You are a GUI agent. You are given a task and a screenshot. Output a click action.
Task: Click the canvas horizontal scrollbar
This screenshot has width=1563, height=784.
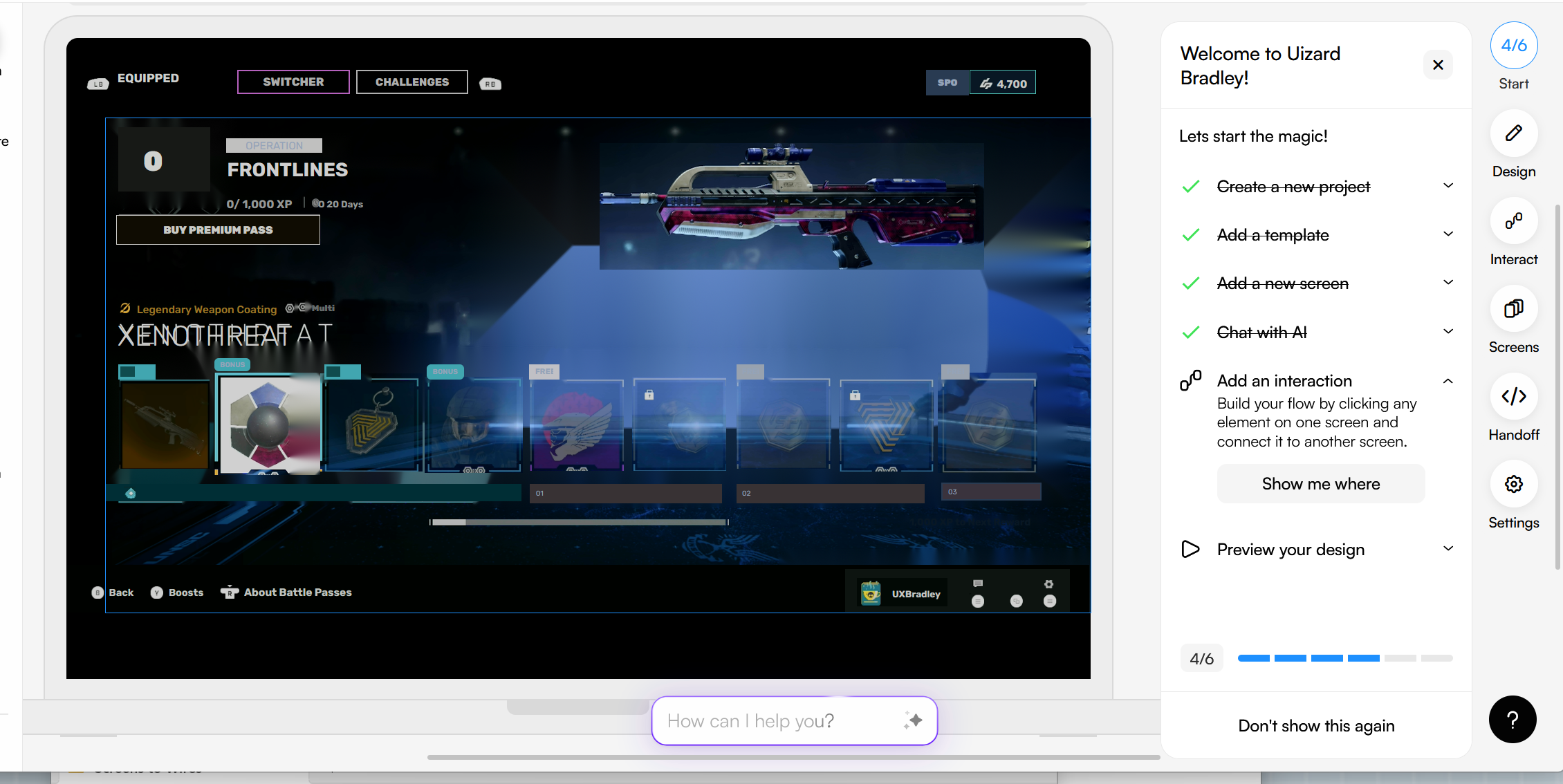click(793, 757)
